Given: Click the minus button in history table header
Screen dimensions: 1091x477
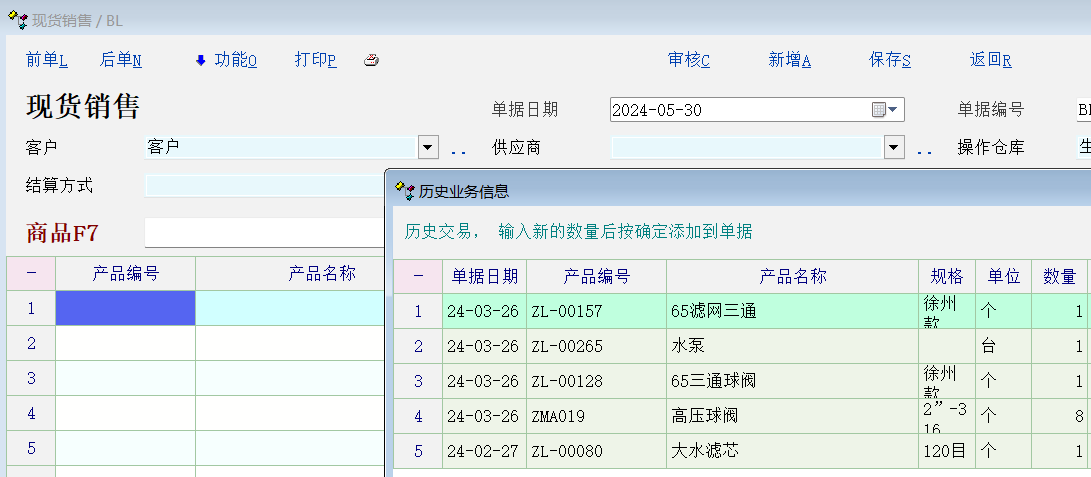Looking at the screenshot, I should point(418,277).
